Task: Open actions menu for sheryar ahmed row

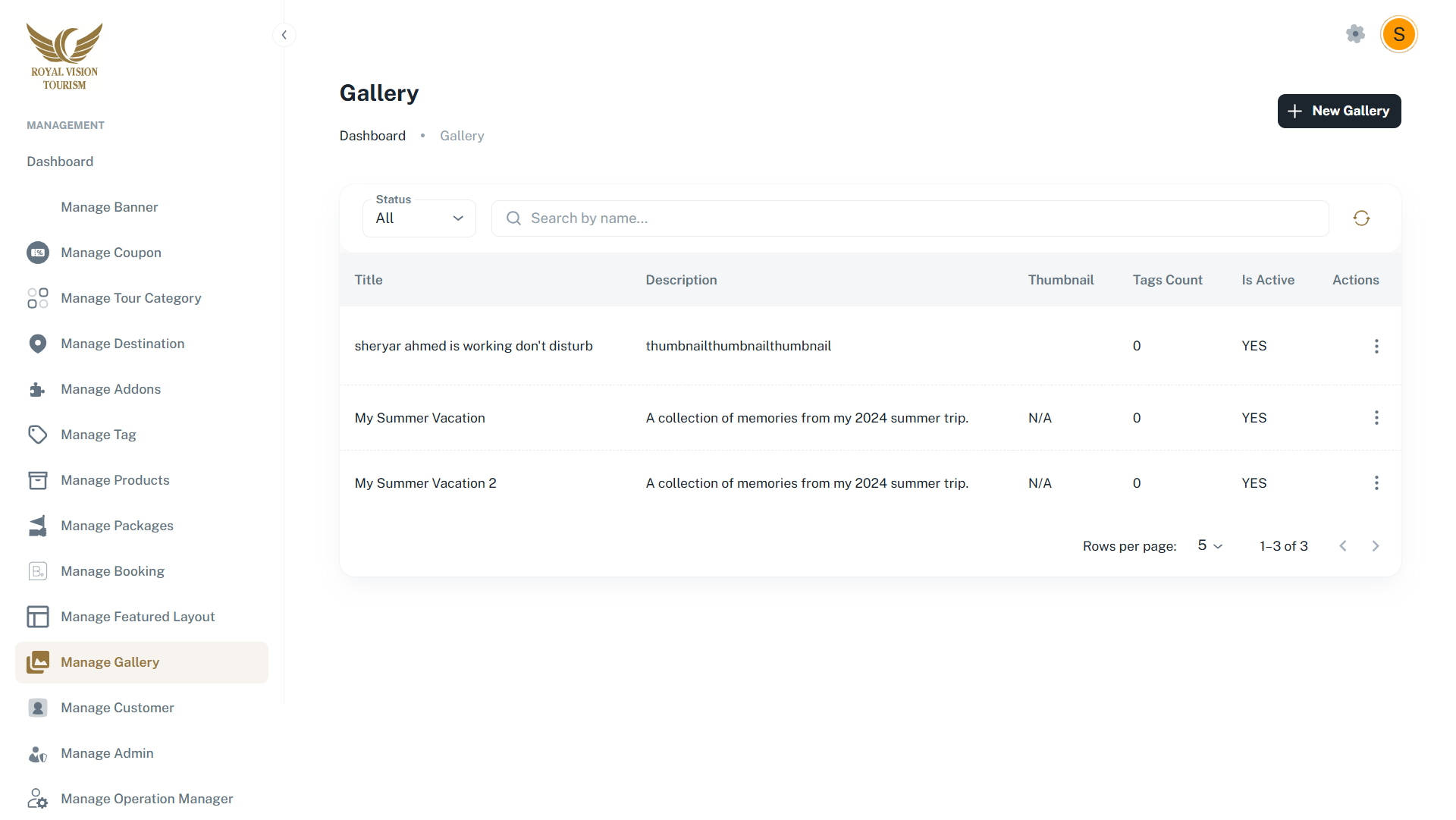Action: click(1376, 346)
